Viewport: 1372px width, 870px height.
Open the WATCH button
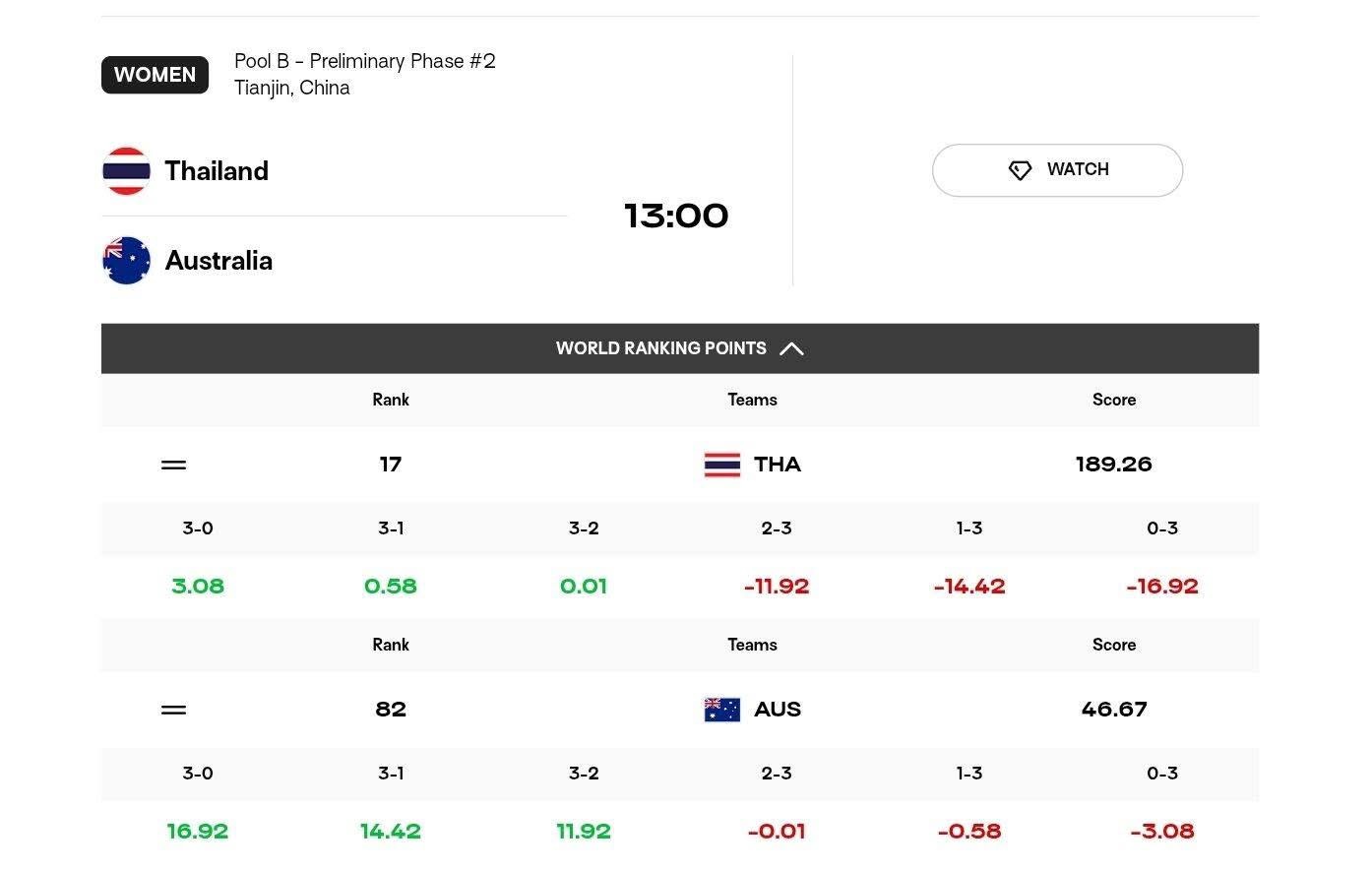[1057, 170]
